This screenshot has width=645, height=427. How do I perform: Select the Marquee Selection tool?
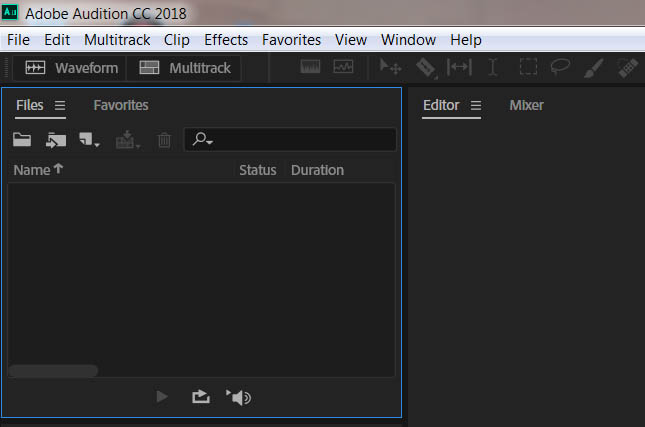528,68
